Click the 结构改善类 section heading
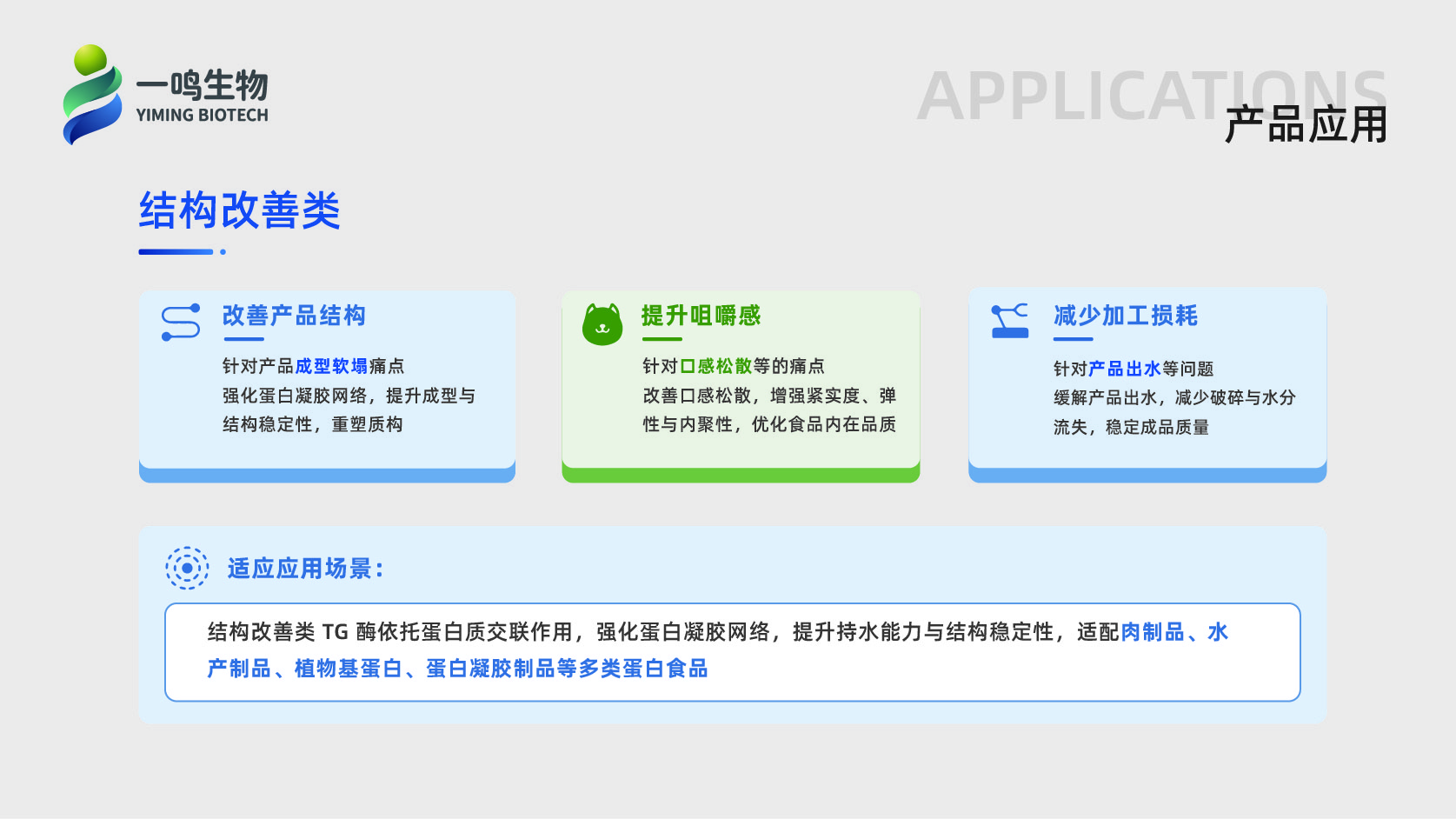1456x819 pixels. (x=239, y=210)
